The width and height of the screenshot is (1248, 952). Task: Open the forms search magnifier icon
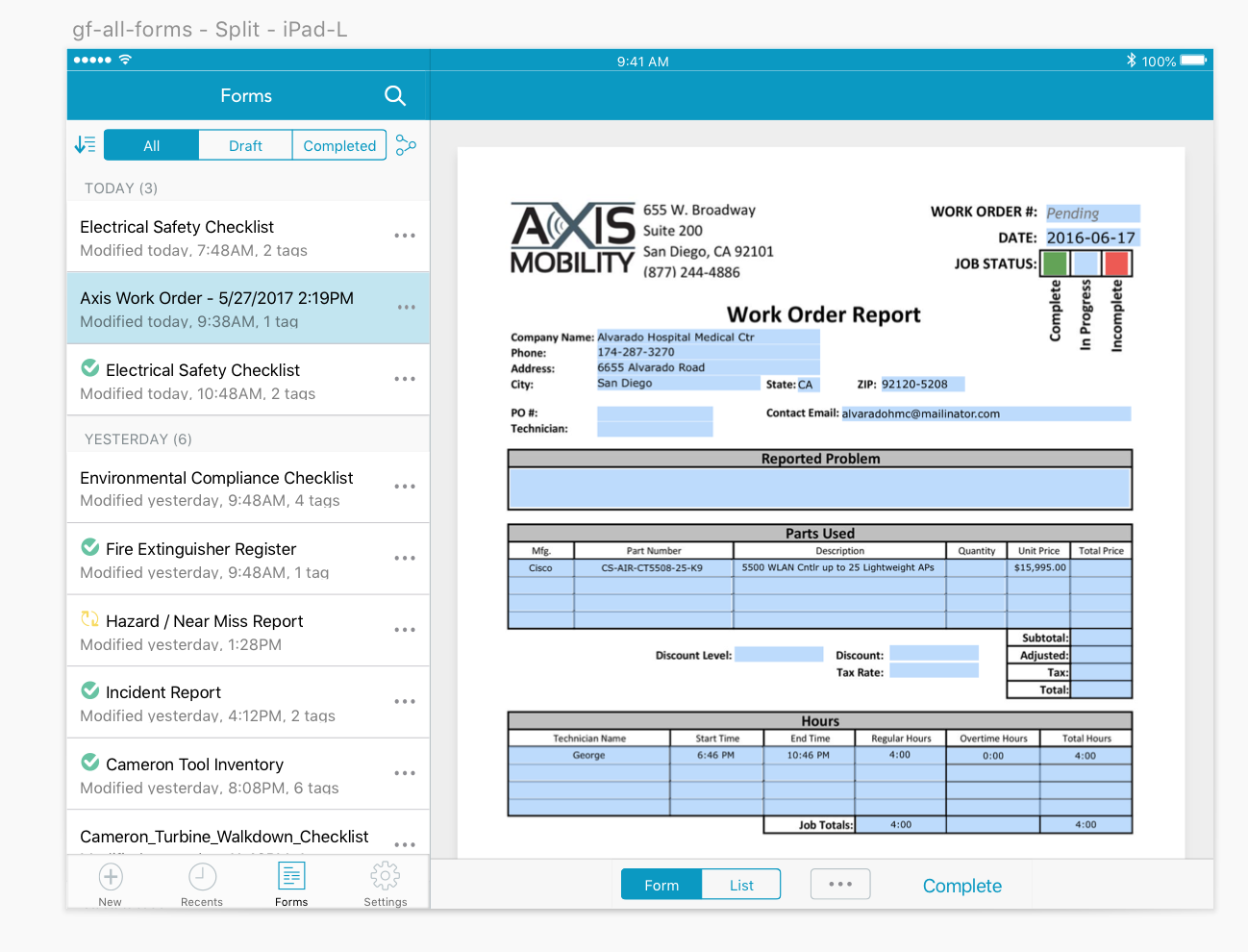(x=394, y=96)
